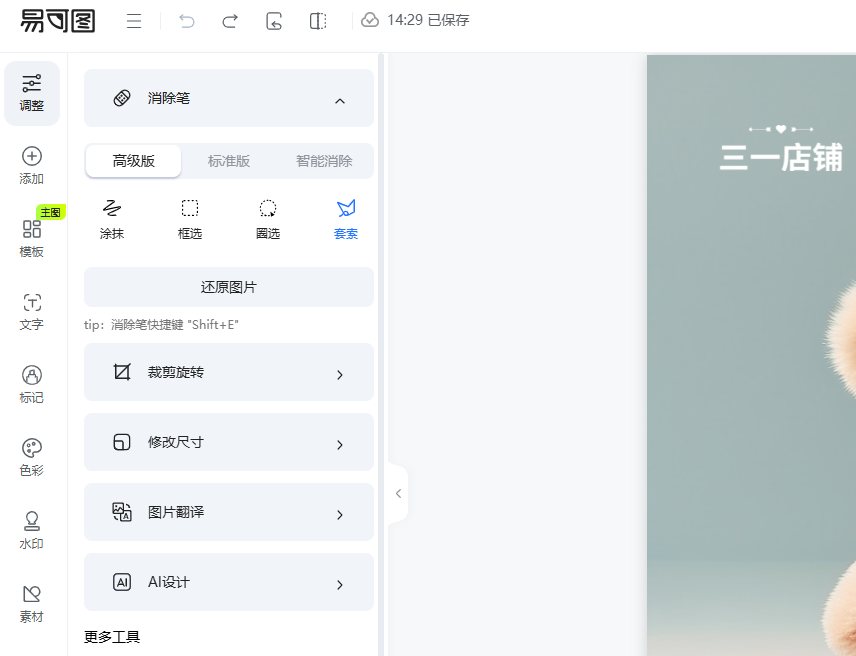Viewport: 856px width, 656px height.
Task: Select the 圈选 circle selection tool
Action: (x=268, y=219)
